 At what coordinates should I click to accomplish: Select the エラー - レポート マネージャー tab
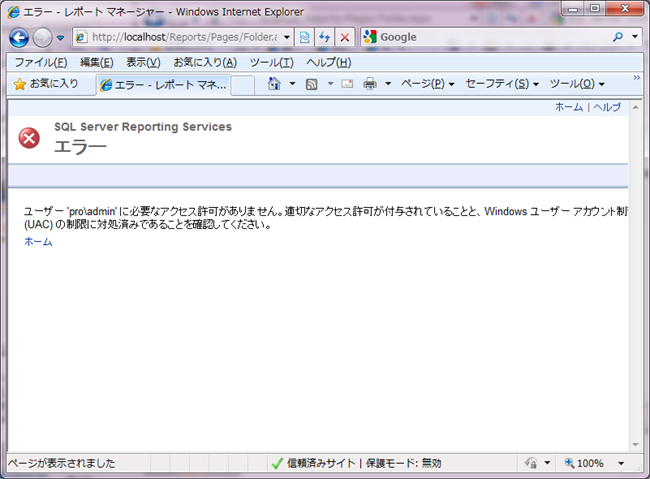165,85
